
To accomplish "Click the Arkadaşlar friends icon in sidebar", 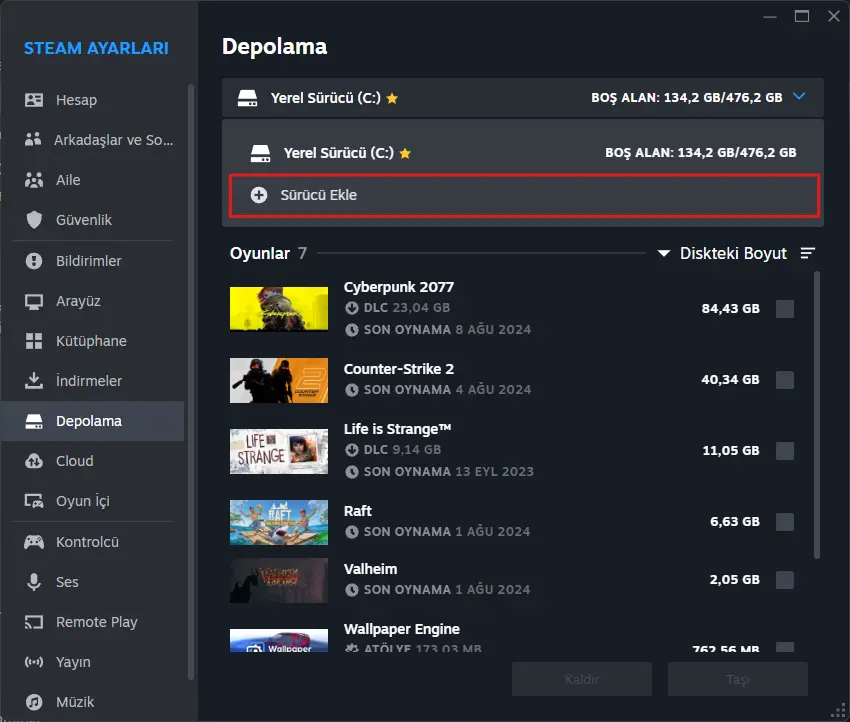I will point(33,139).
